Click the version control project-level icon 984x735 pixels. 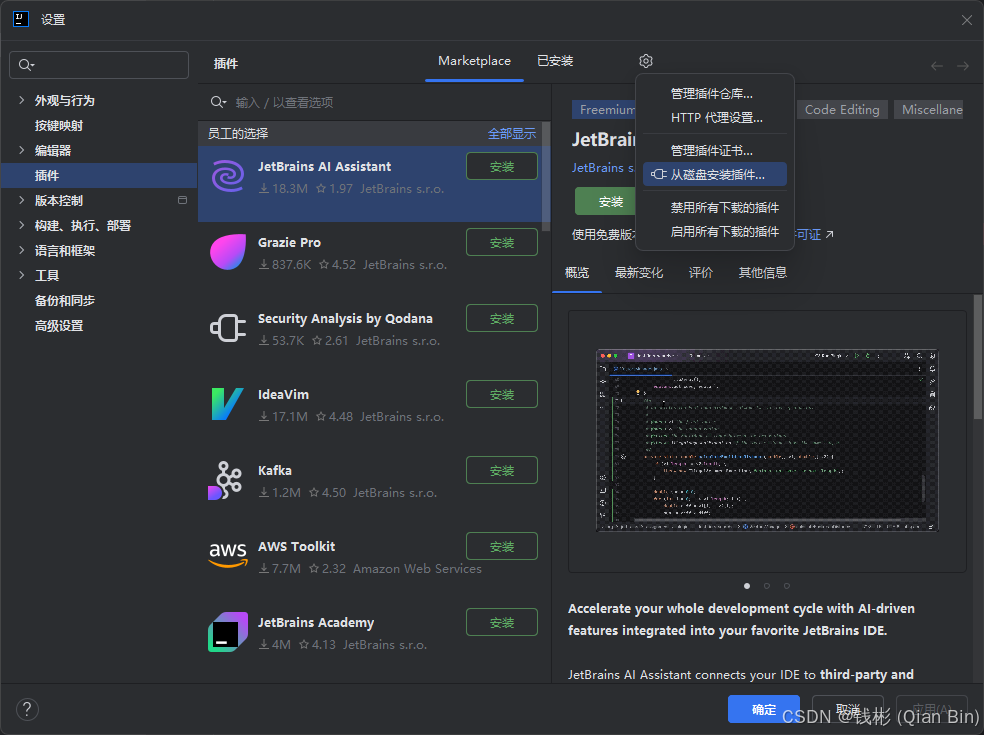pyautogui.click(x=183, y=200)
